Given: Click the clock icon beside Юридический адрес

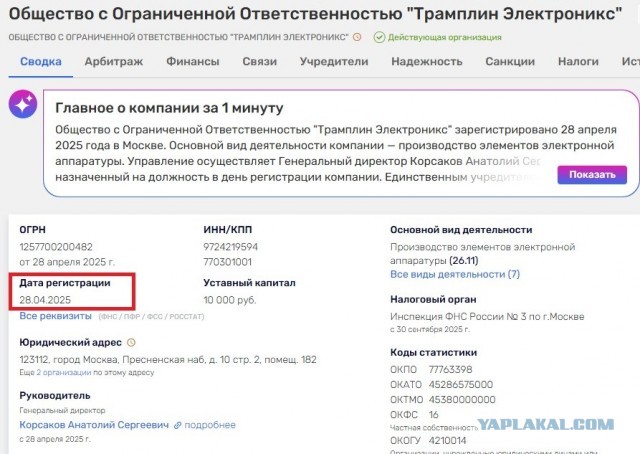Looking at the screenshot, I should pyautogui.click(x=131, y=343).
